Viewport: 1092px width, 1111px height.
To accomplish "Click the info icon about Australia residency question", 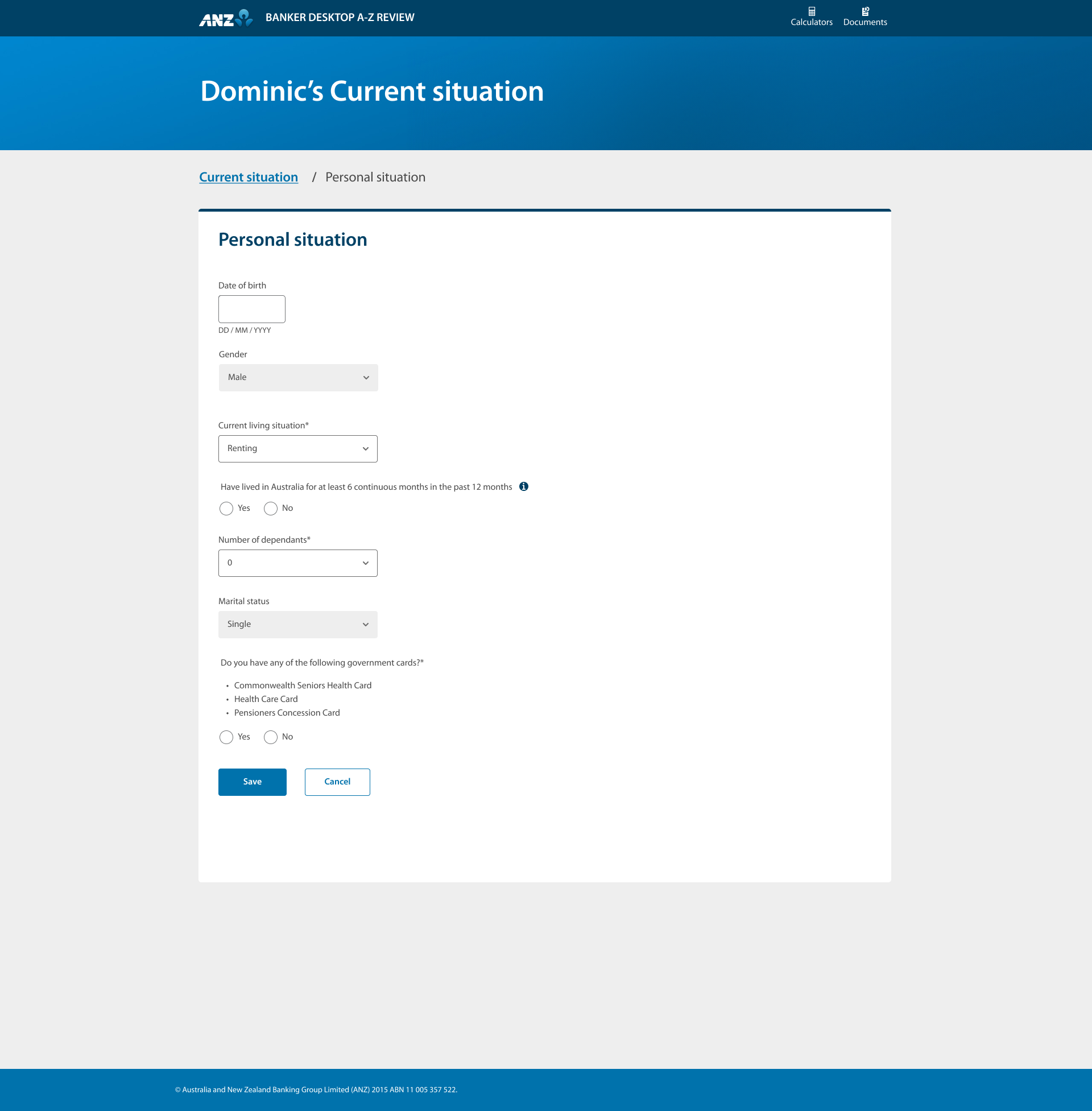I will [x=524, y=486].
